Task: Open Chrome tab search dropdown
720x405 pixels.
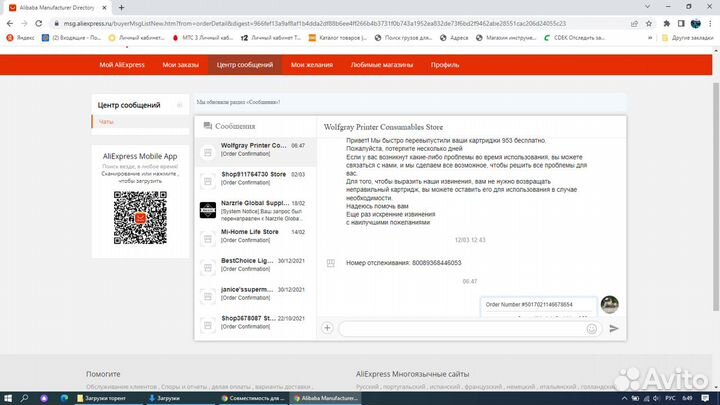Action: tap(647, 7)
